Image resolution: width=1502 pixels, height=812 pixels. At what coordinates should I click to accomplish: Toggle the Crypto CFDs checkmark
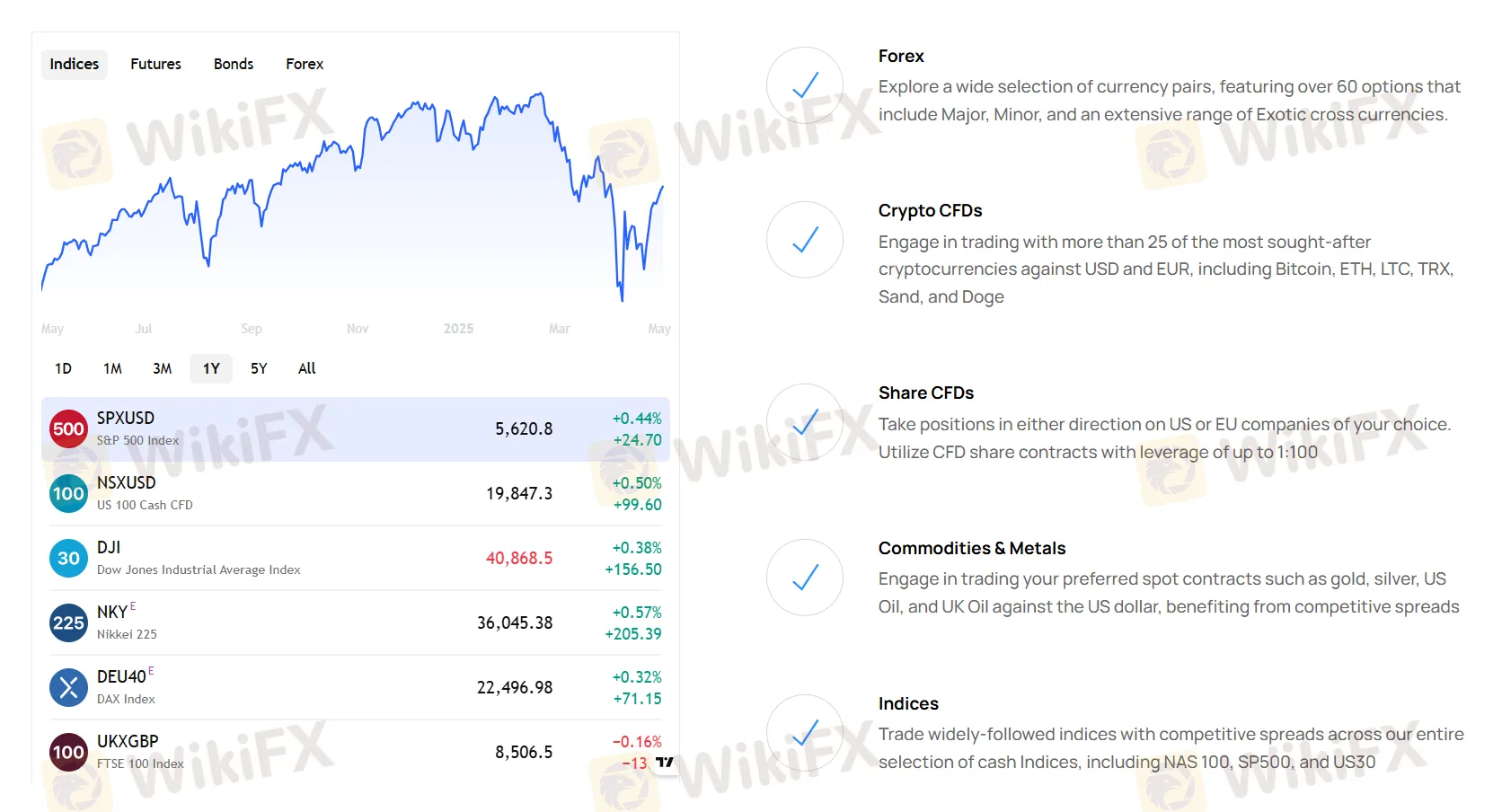[x=804, y=240]
